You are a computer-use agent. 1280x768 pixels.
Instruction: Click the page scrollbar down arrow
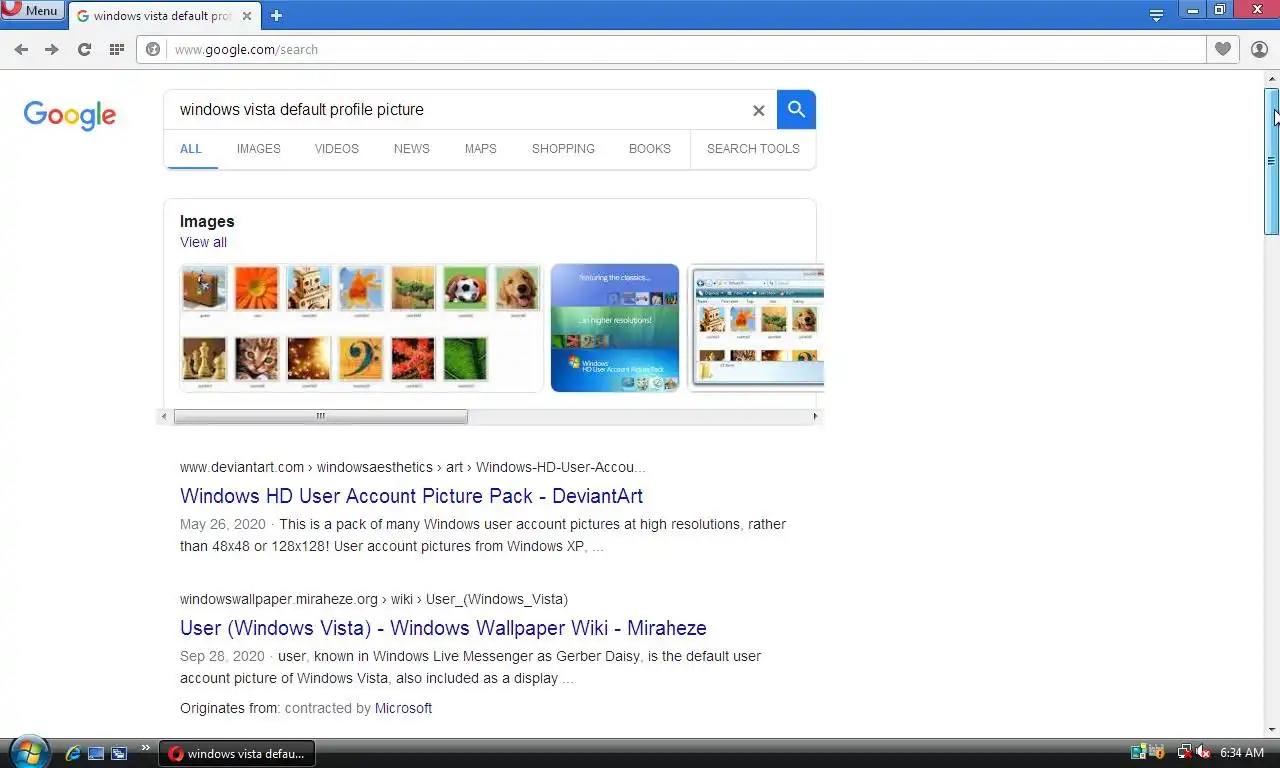pos(1272,730)
